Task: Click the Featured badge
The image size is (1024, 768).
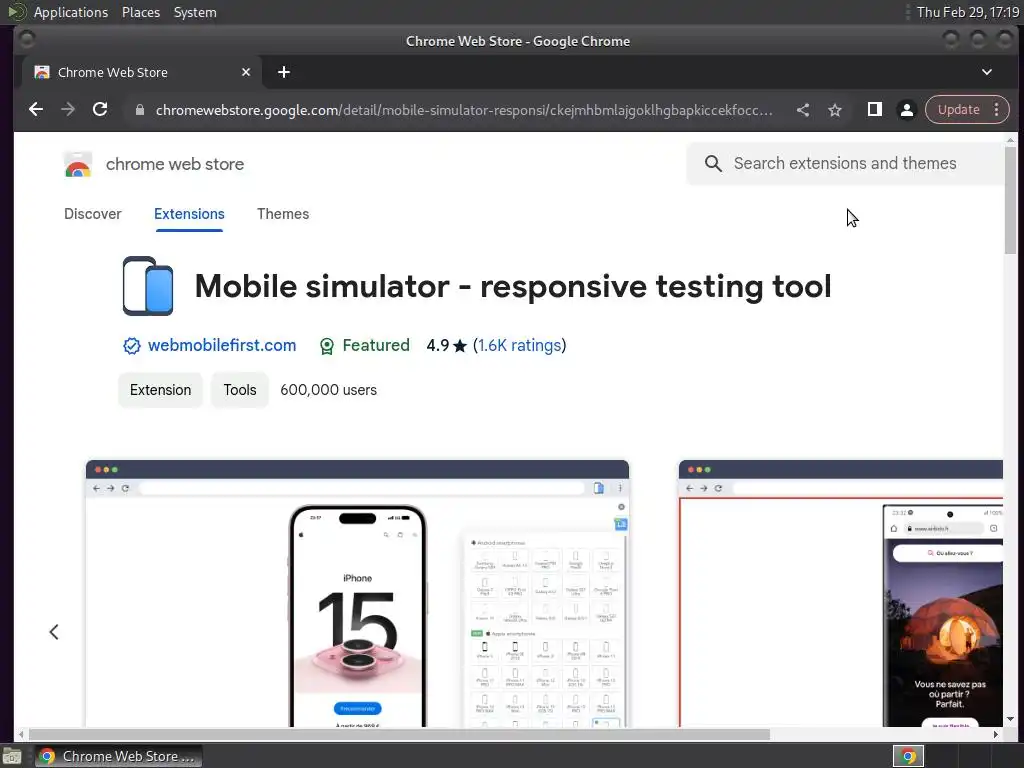Action: pos(364,345)
